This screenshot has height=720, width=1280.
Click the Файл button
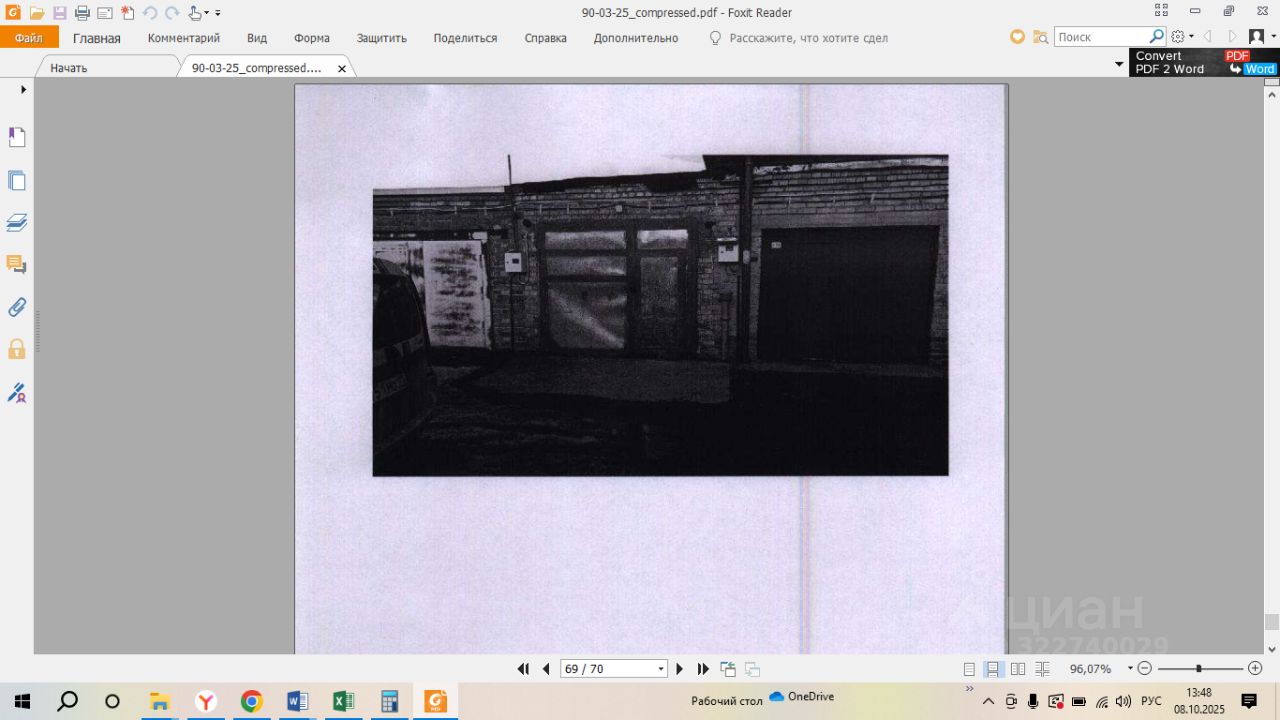click(29, 38)
